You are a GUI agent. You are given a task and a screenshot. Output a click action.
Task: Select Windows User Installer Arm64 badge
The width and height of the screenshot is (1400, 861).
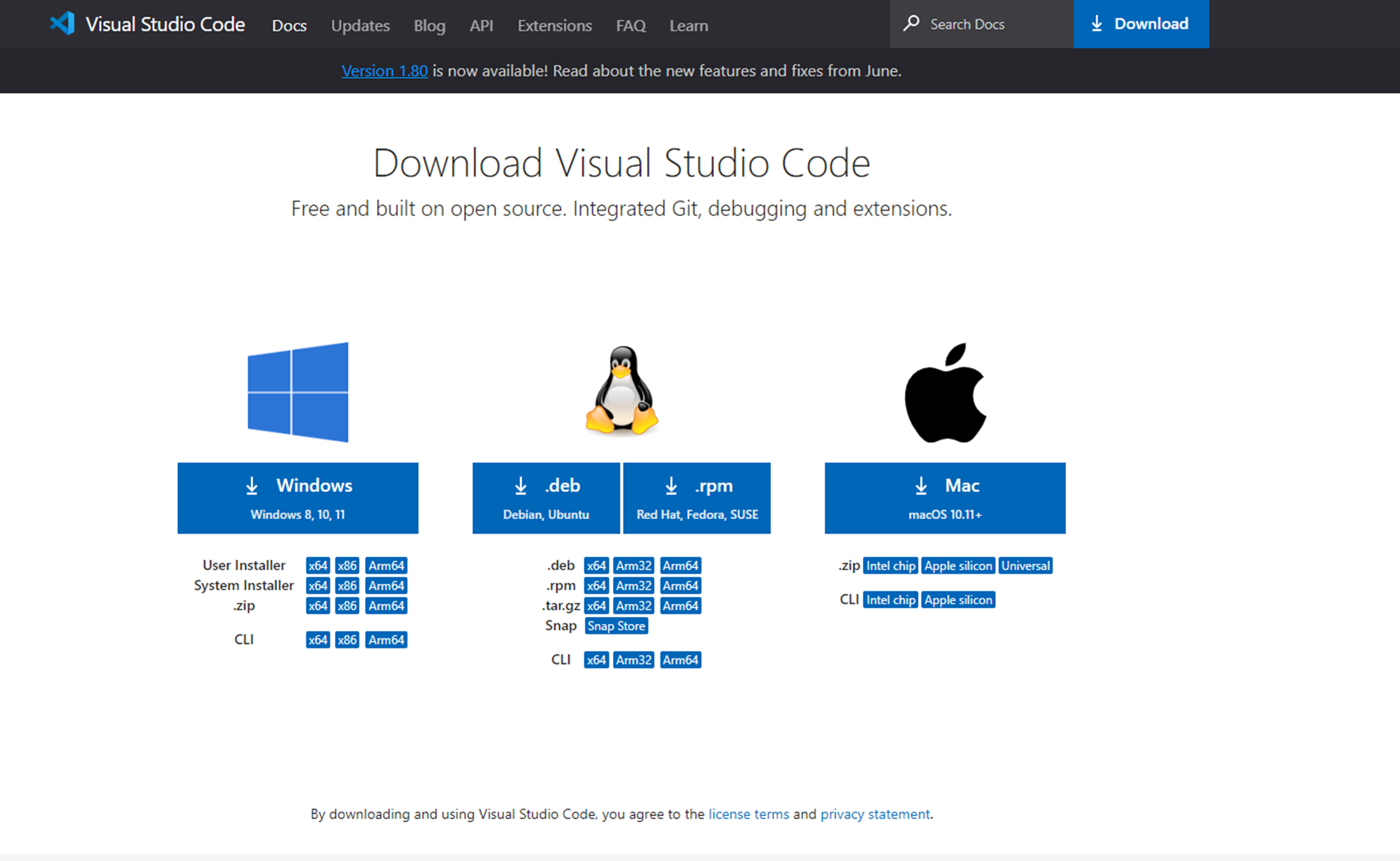[x=386, y=565]
